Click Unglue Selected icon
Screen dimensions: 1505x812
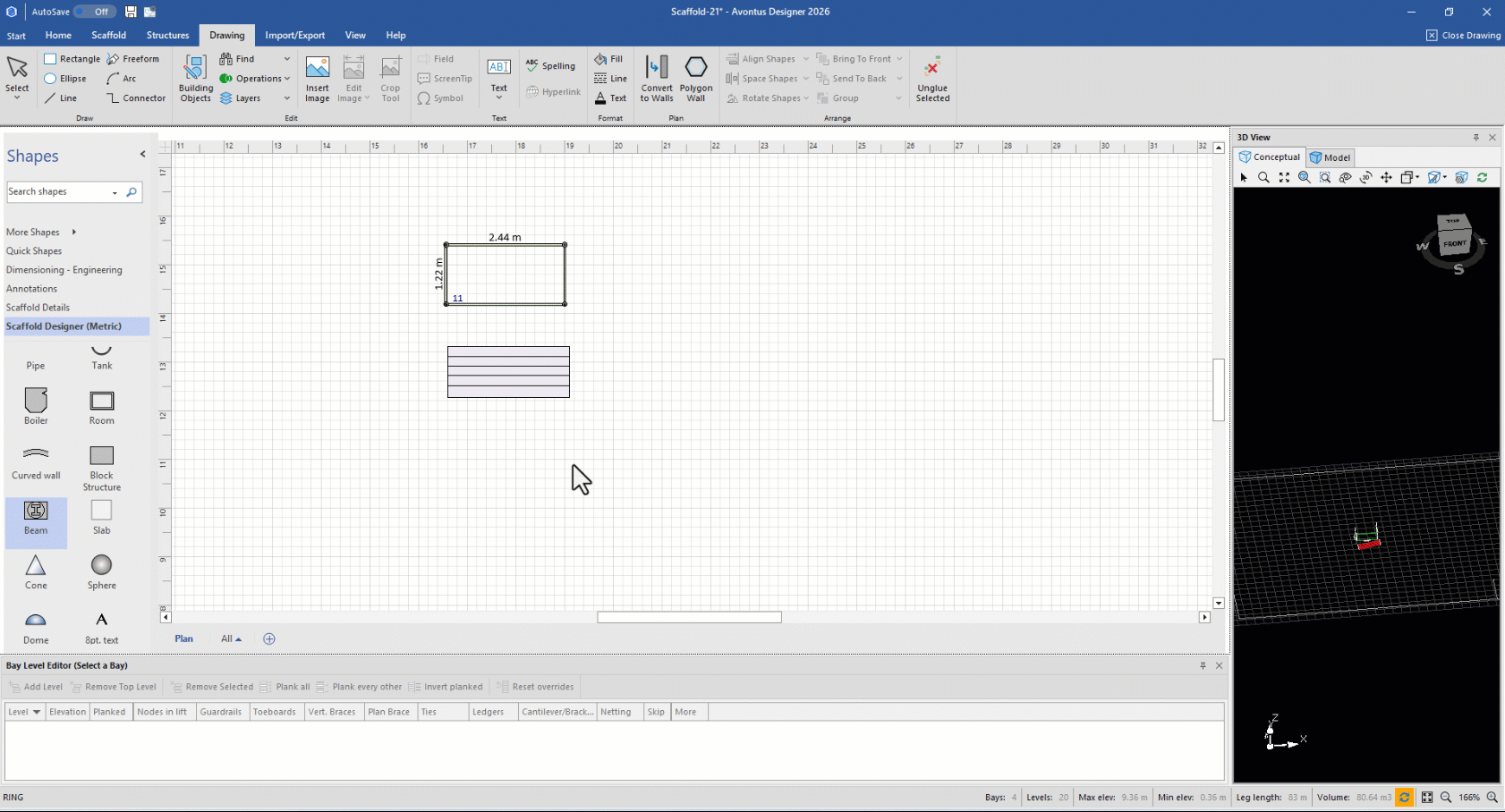coord(932,79)
